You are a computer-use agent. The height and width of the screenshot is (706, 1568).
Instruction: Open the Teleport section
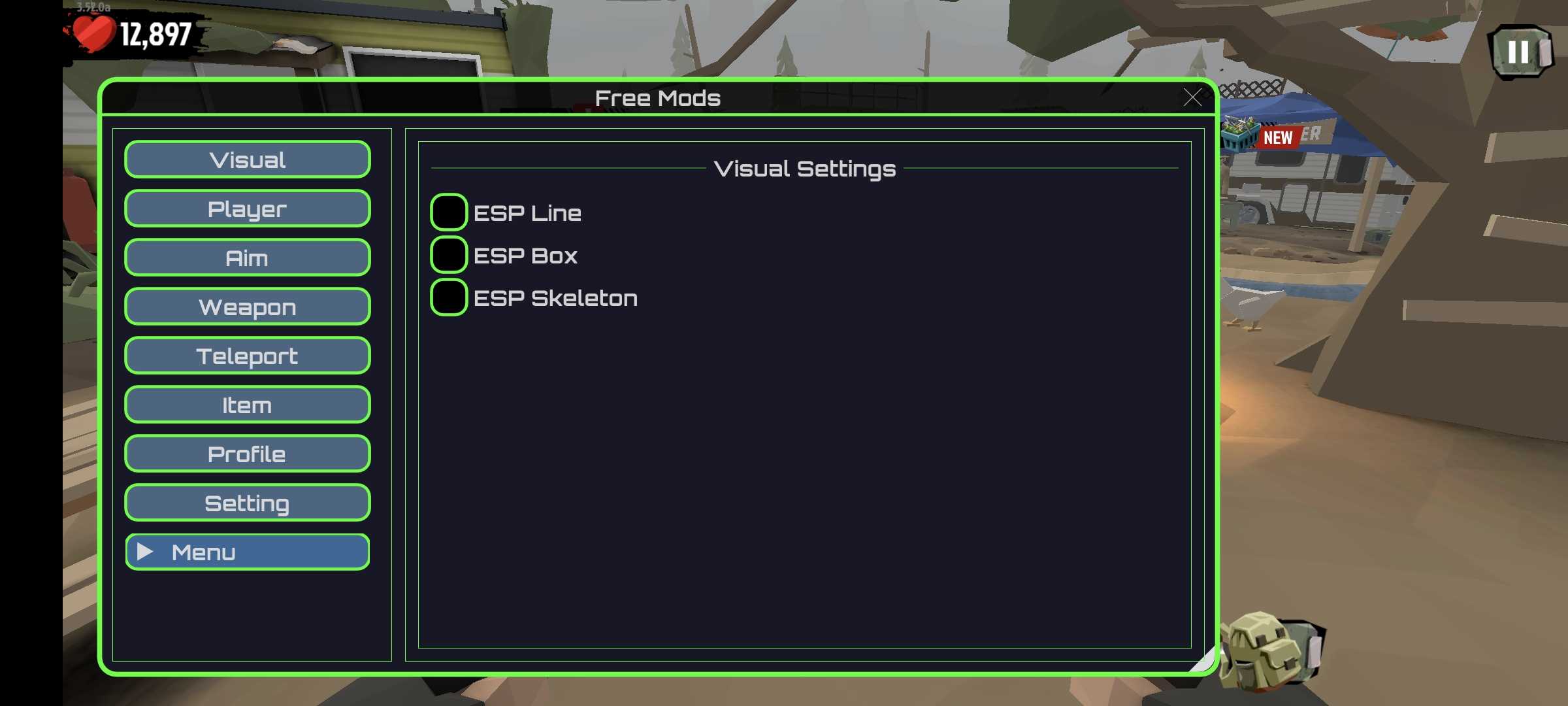[x=248, y=356]
